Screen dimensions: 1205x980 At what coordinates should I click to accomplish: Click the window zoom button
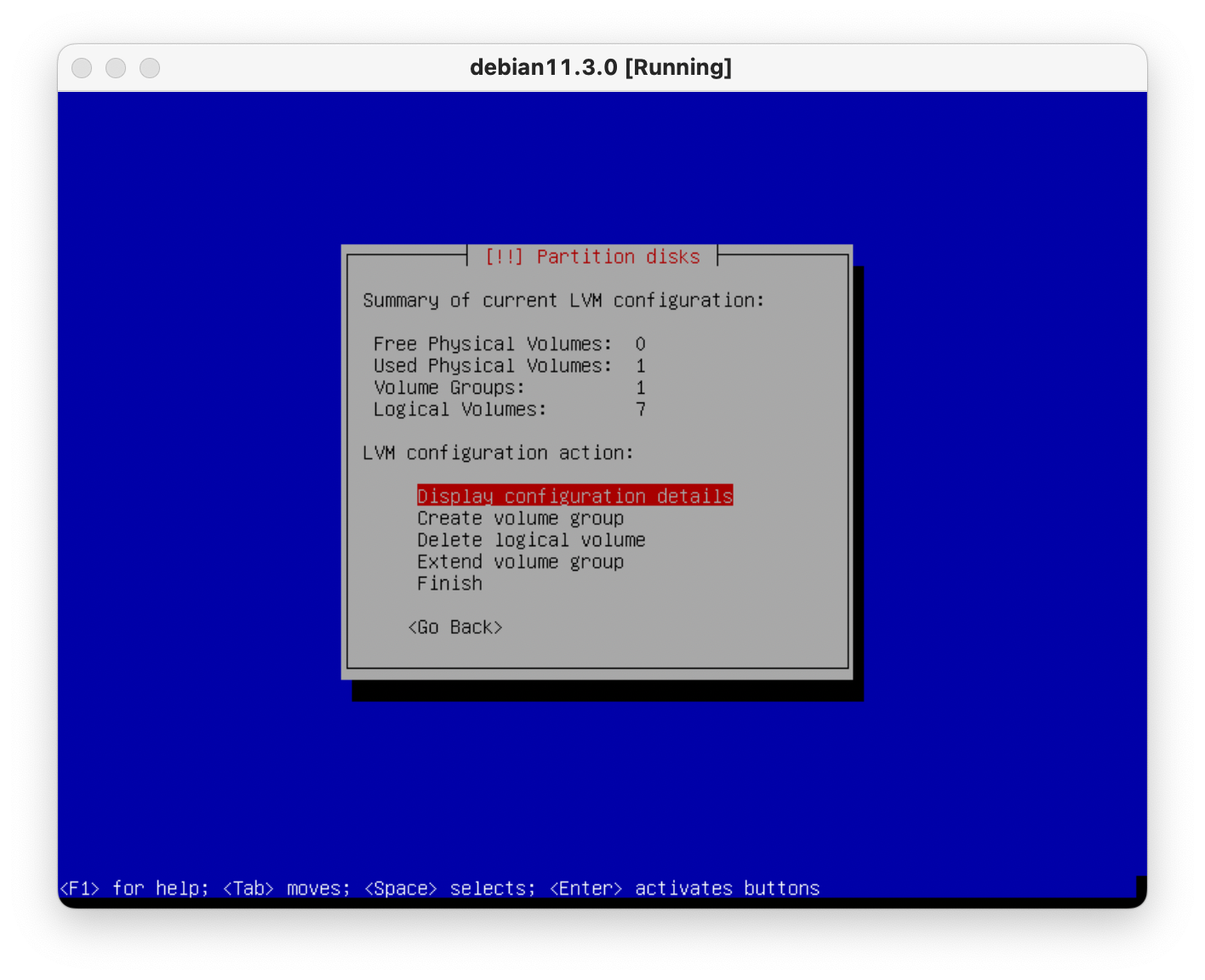click(x=150, y=68)
